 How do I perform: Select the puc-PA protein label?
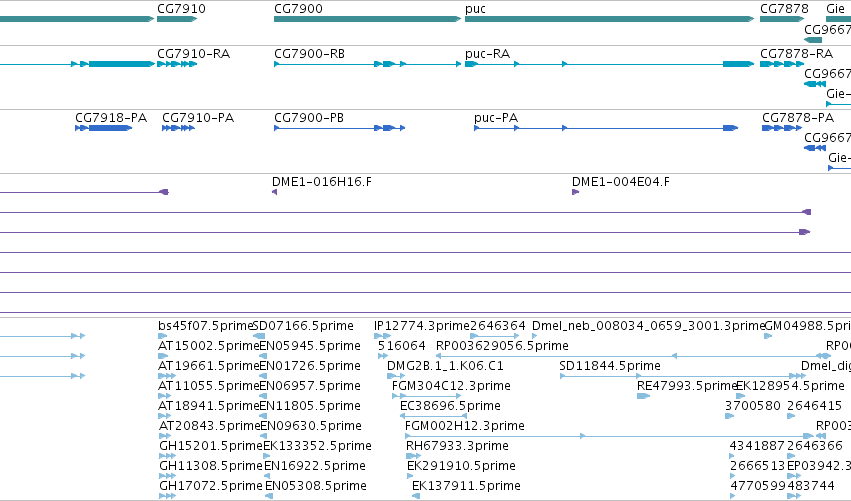tap(496, 118)
